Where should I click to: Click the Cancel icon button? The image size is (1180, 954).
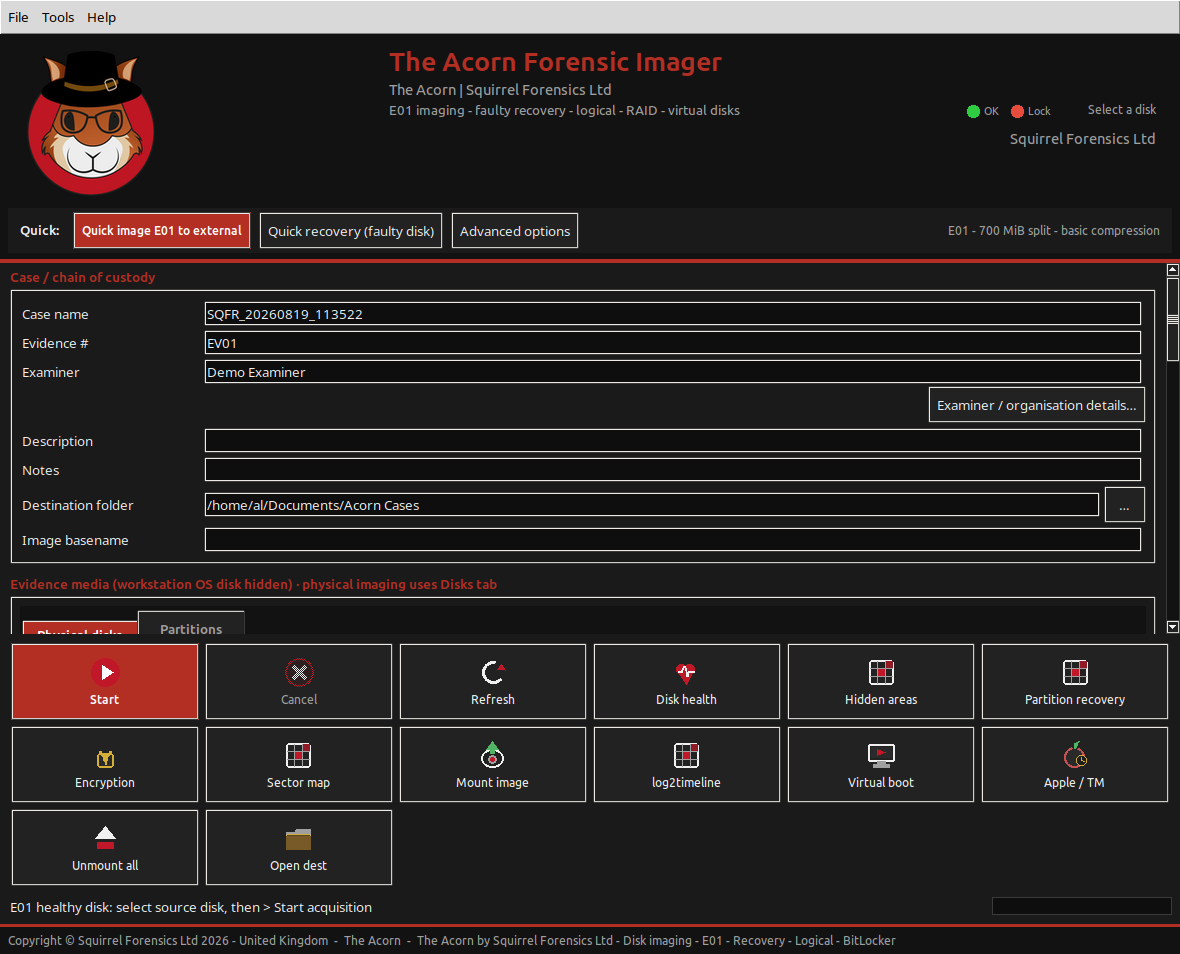click(x=299, y=681)
